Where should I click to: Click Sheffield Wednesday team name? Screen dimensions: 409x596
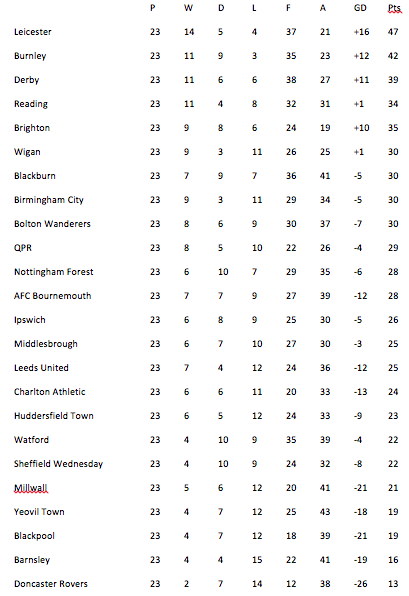(59, 464)
